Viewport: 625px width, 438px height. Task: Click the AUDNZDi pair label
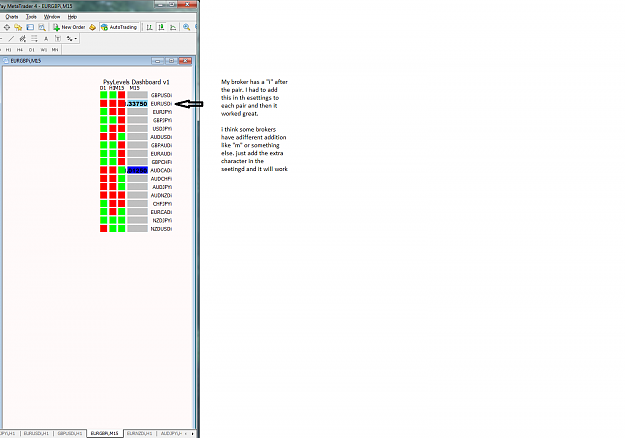tap(161, 195)
